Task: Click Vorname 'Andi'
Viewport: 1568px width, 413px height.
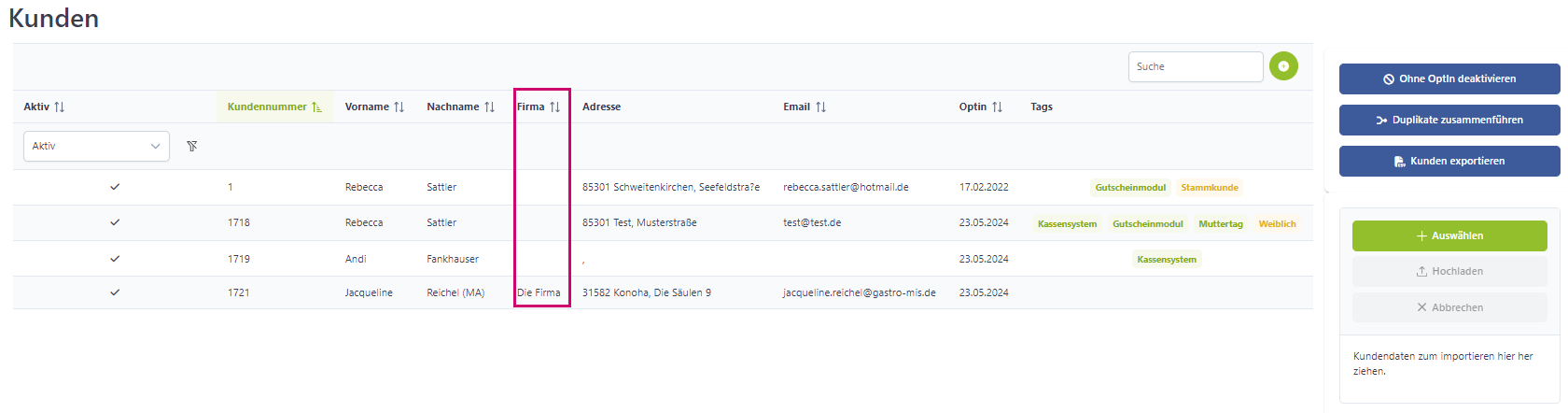Action: click(x=356, y=259)
